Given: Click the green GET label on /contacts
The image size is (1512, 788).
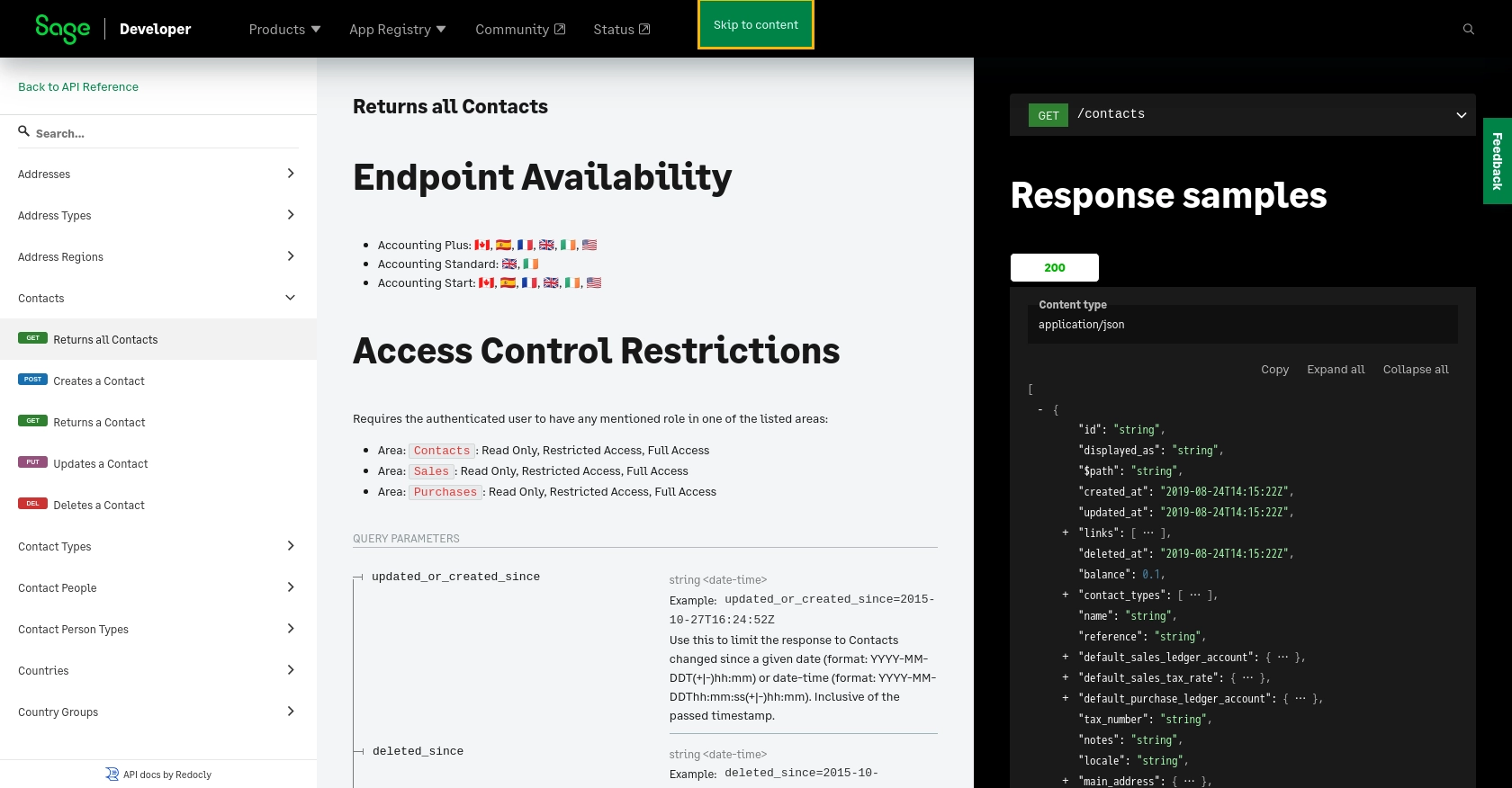Looking at the screenshot, I should (1048, 115).
